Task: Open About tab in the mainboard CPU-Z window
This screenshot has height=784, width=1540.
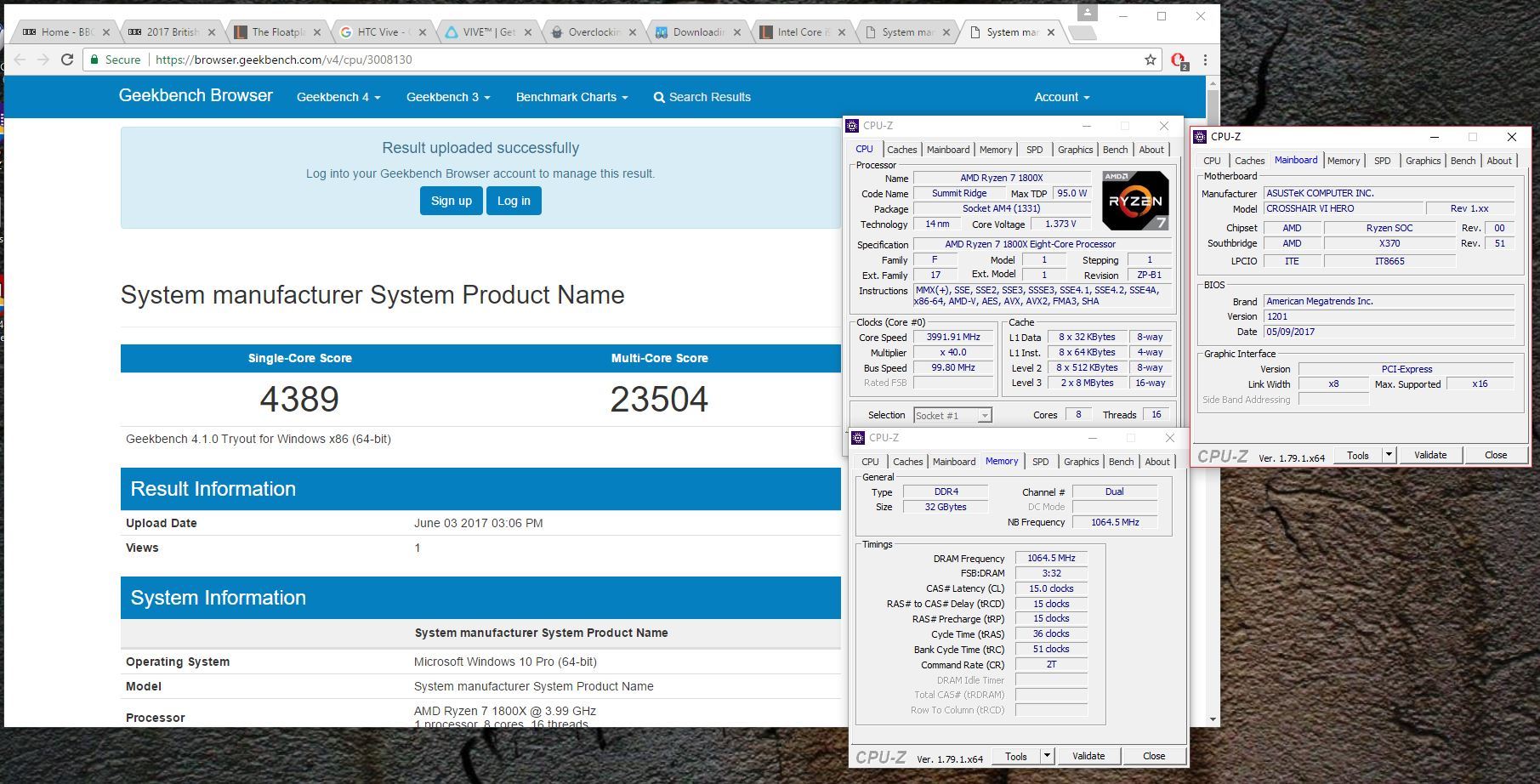Action: (1499, 161)
